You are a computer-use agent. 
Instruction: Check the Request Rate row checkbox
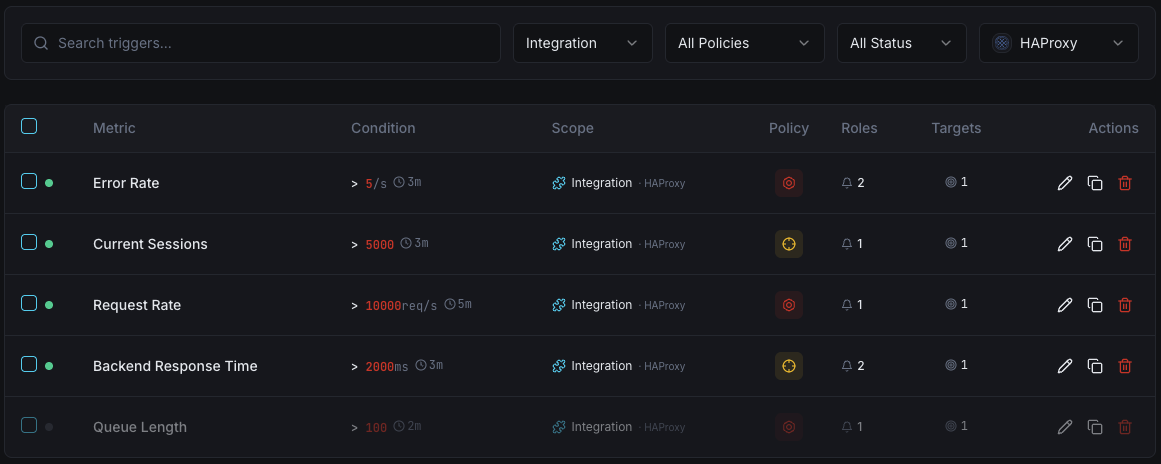[x=29, y=303]
